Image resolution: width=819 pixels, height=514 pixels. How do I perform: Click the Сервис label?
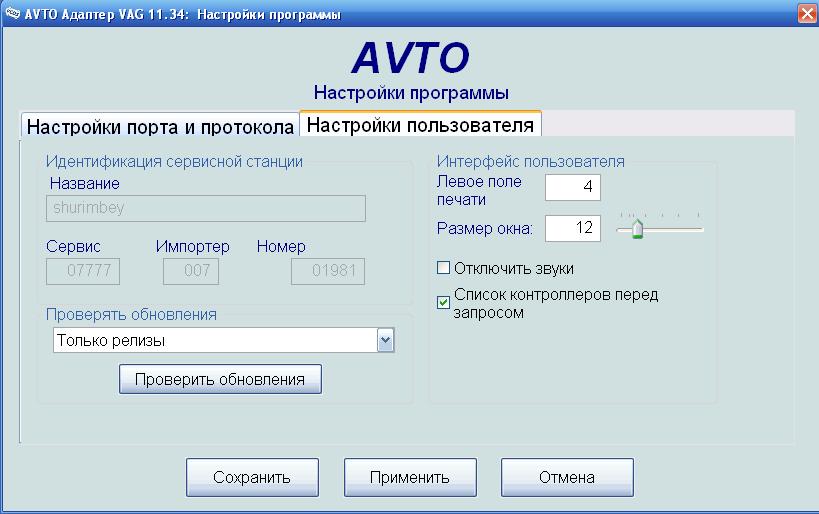click(73, 247)
